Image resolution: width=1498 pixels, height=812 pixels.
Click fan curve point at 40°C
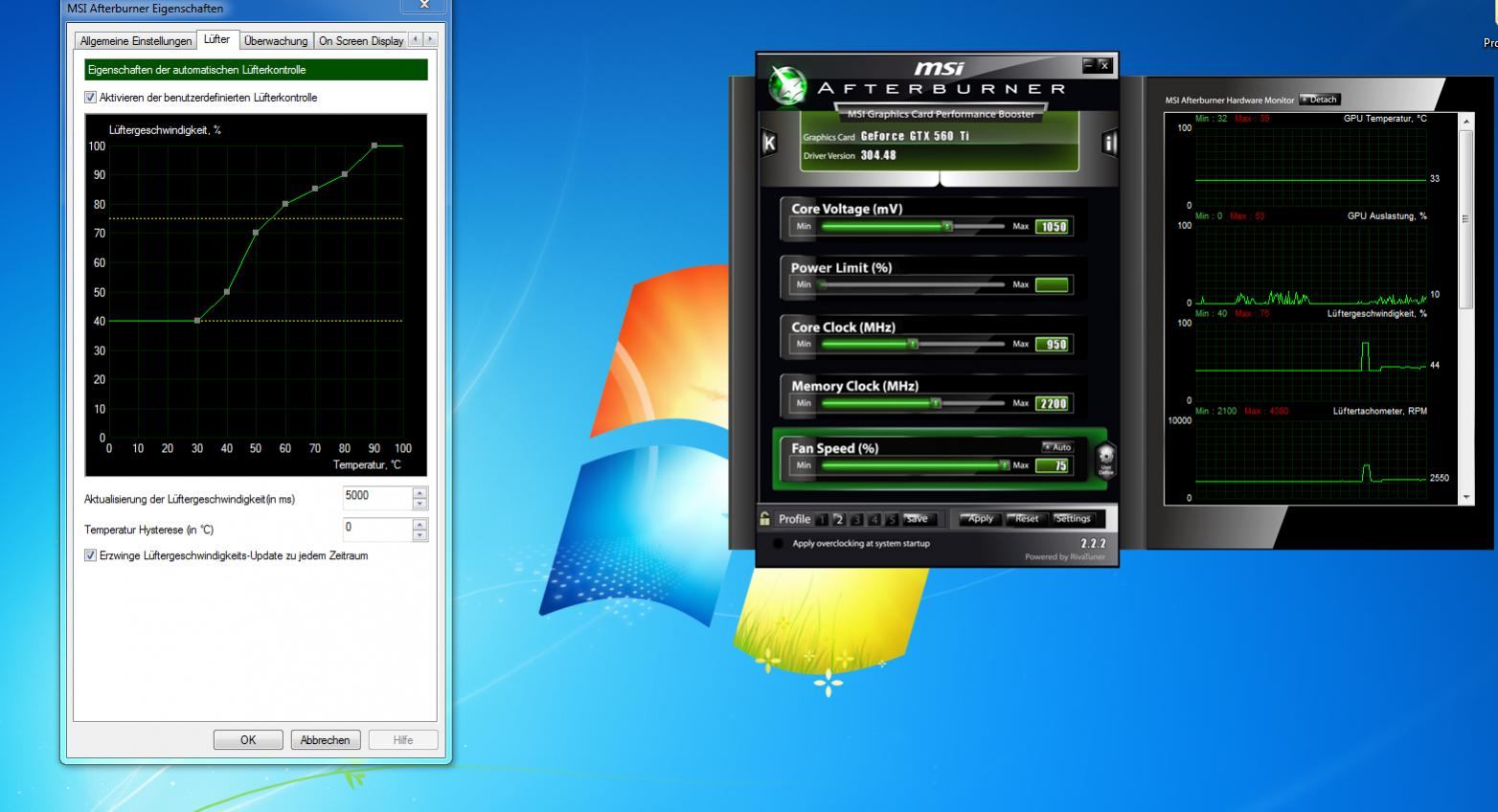coord(227,292)
